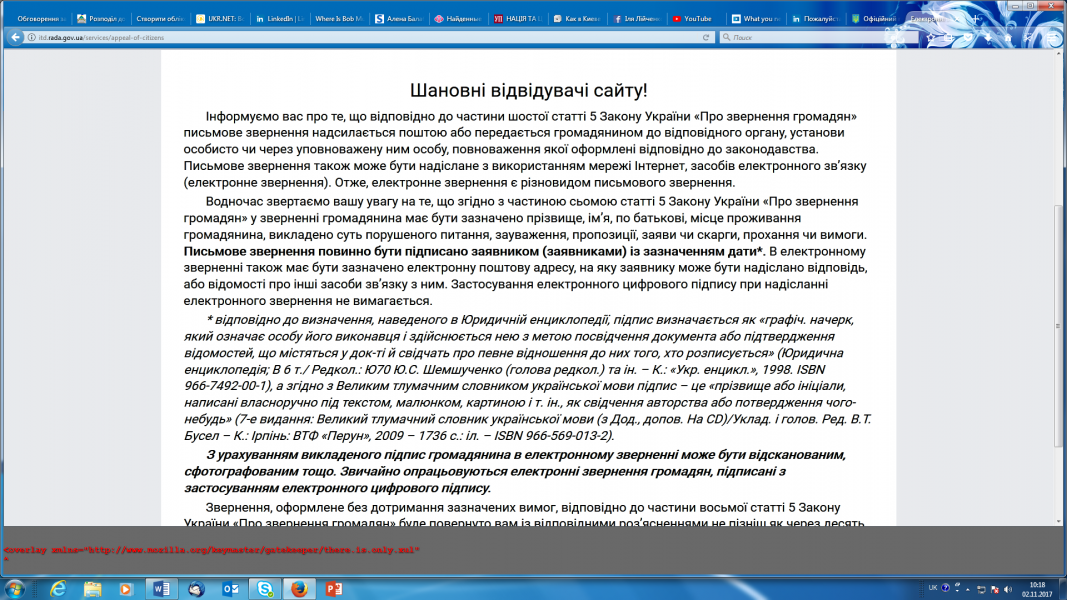Go to the home page icon
Image resolution: width=1067 pixels, height=600 pixels.
[x=1008, y=37]
